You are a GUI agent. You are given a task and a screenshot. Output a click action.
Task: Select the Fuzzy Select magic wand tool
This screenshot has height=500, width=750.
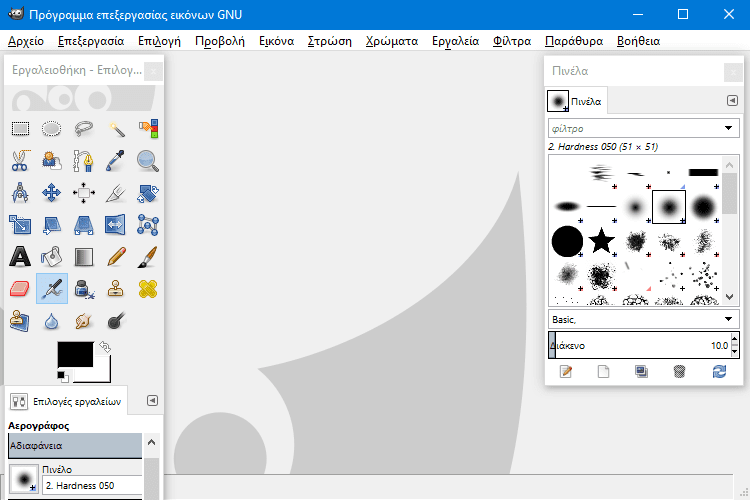(116, 128)
